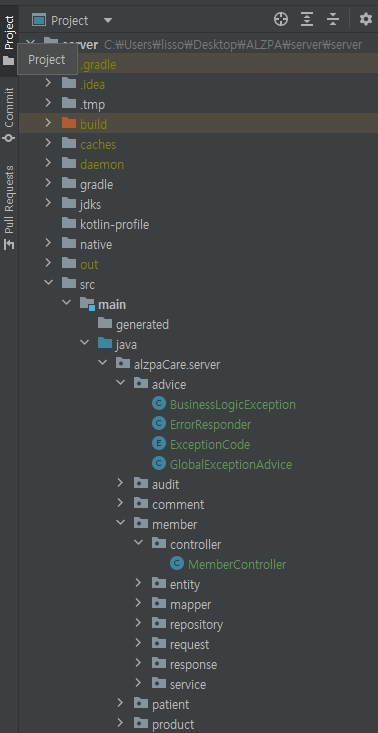Click the Collapse All toolbar icon
378x733 pixels.
tap(333, 20)
